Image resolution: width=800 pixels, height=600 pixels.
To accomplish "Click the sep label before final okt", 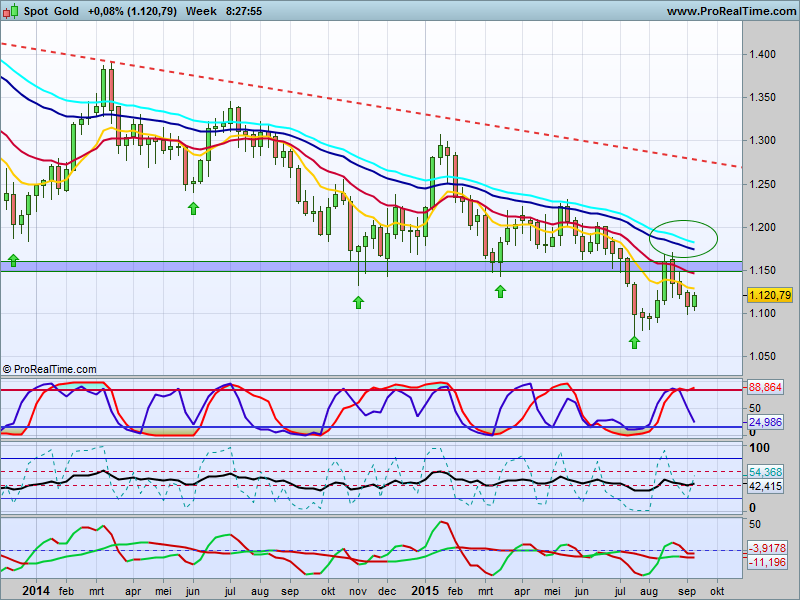I will [687, 591].
